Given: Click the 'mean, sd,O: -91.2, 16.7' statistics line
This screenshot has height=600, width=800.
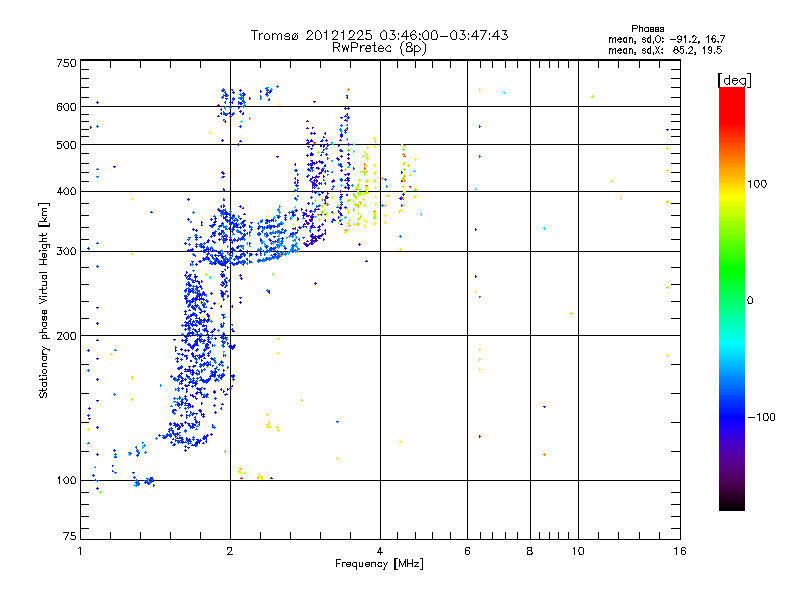Looking at the screenshot, I should tap(666, 39).
